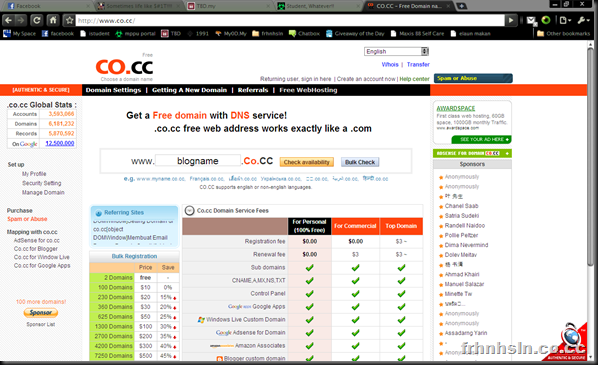Open the English language dropdown

click(x=396, y=51)
